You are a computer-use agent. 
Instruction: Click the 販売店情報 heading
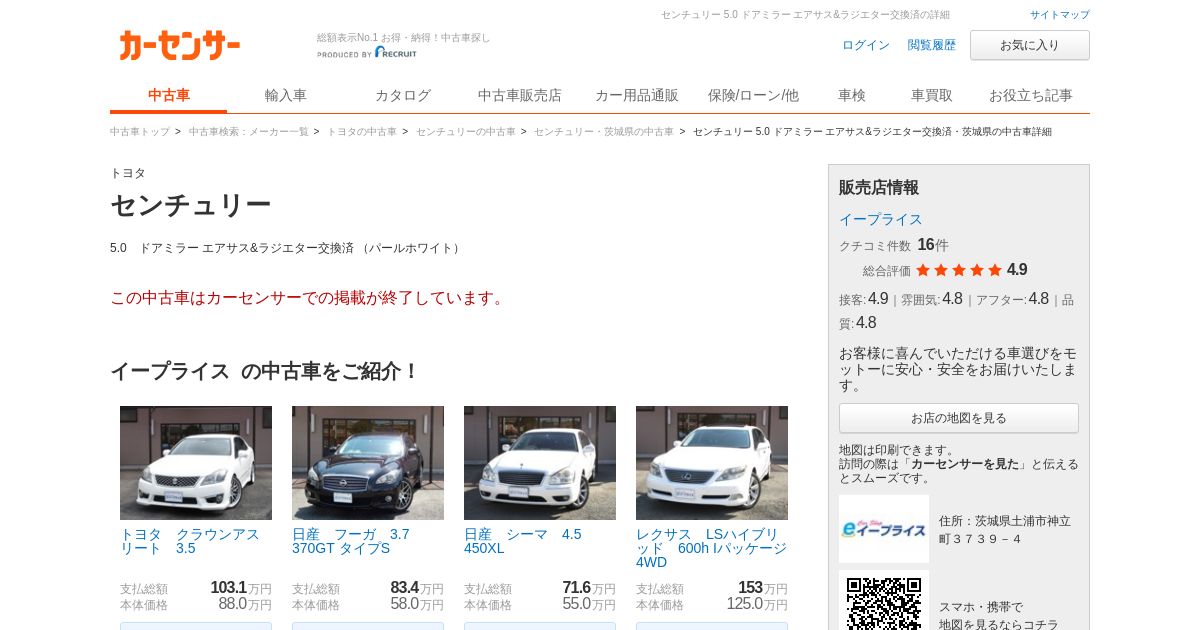[879, 187]
